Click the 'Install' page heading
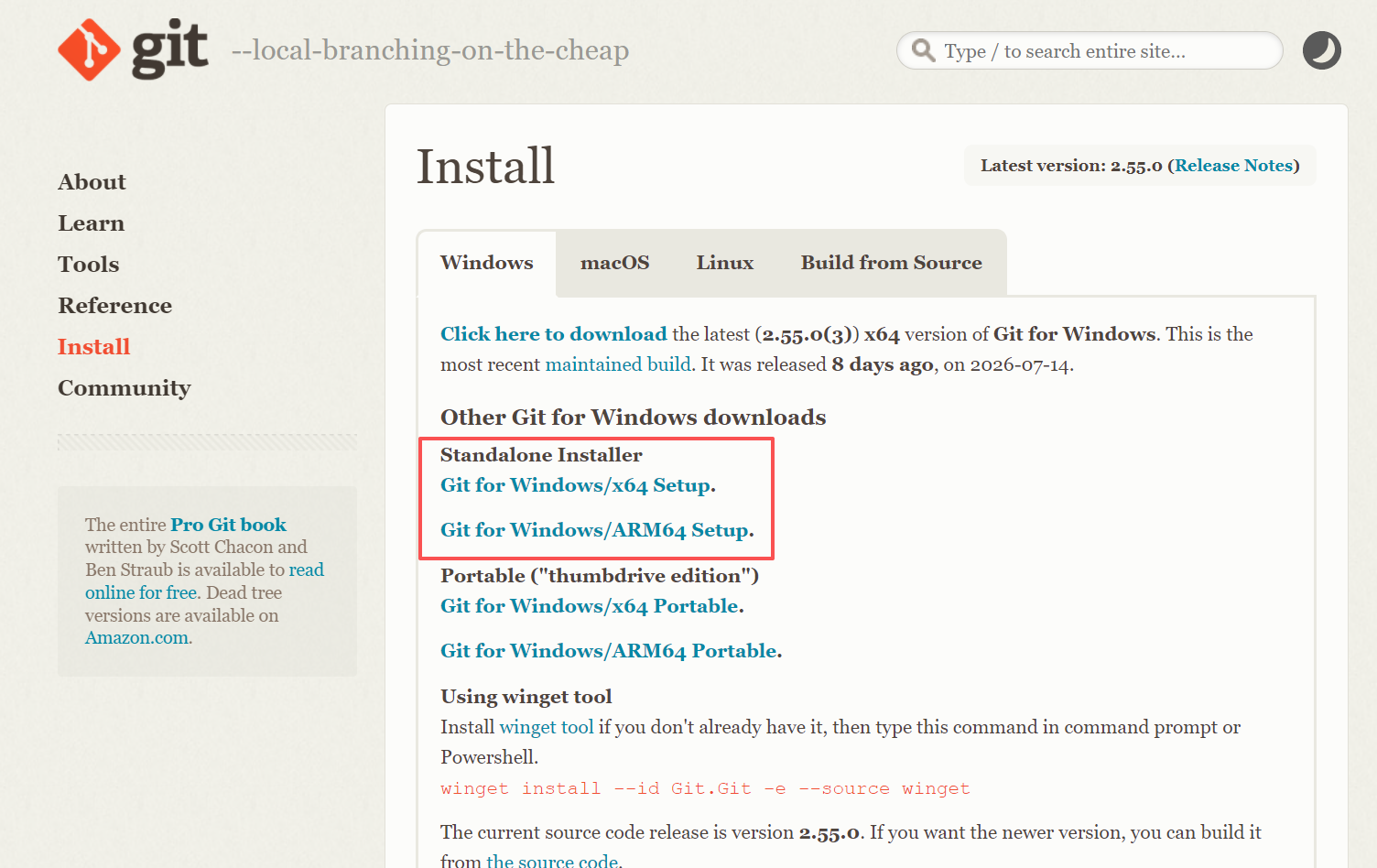Image resolution: width=1377 pixels, height=868 pixels. tap(485, 167)
